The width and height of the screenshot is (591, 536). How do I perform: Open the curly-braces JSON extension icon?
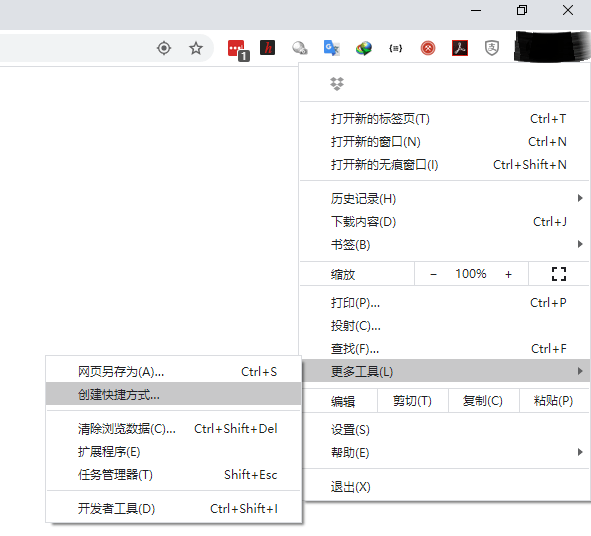point(395,48)
